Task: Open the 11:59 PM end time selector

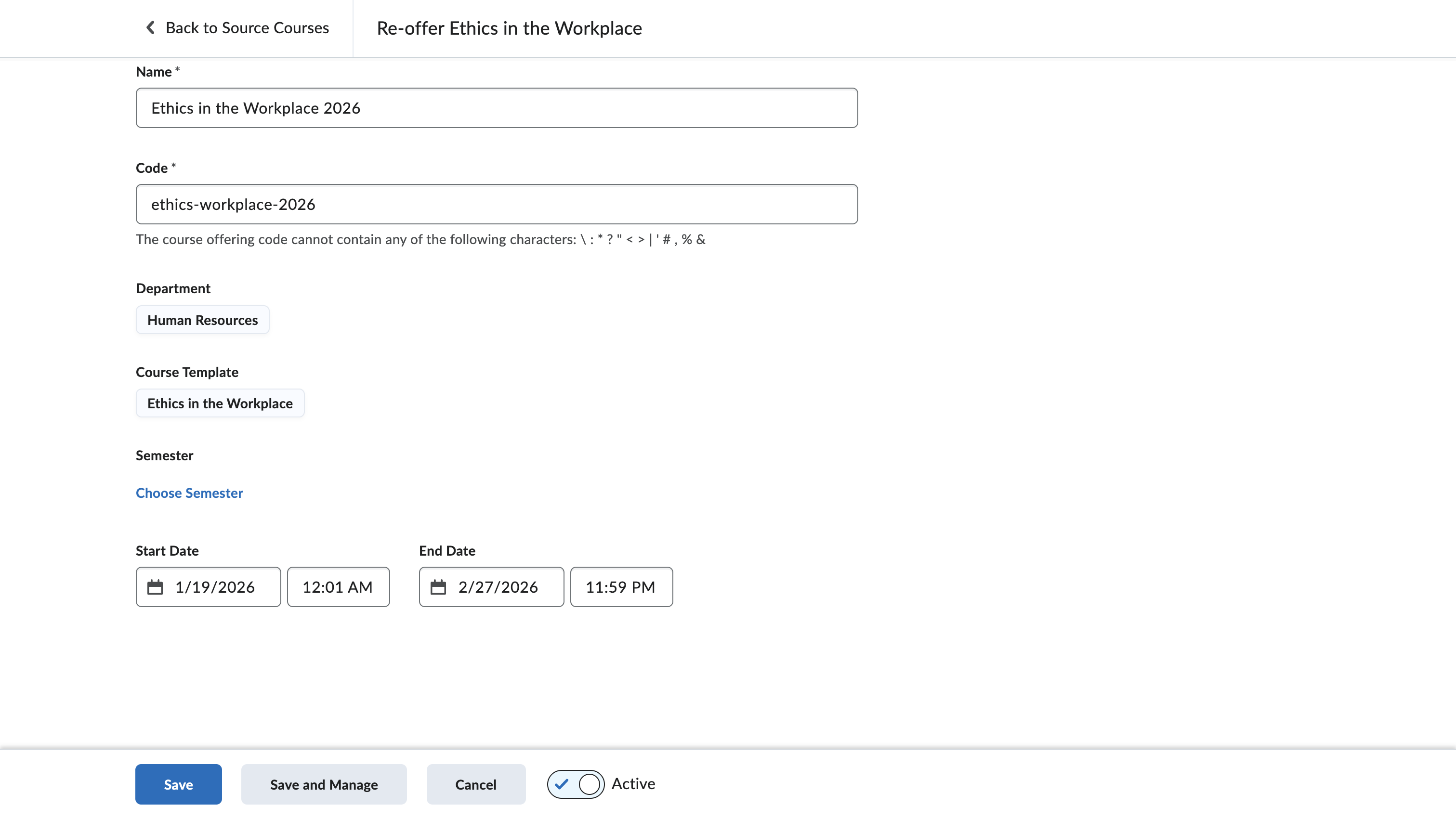Action: pyautogui.click(x=621, y=587)
